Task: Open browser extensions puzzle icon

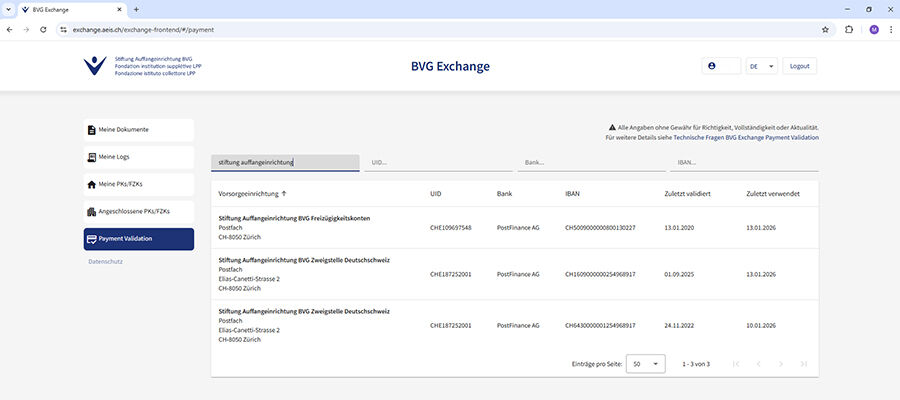Action: (x=849, y=30)
